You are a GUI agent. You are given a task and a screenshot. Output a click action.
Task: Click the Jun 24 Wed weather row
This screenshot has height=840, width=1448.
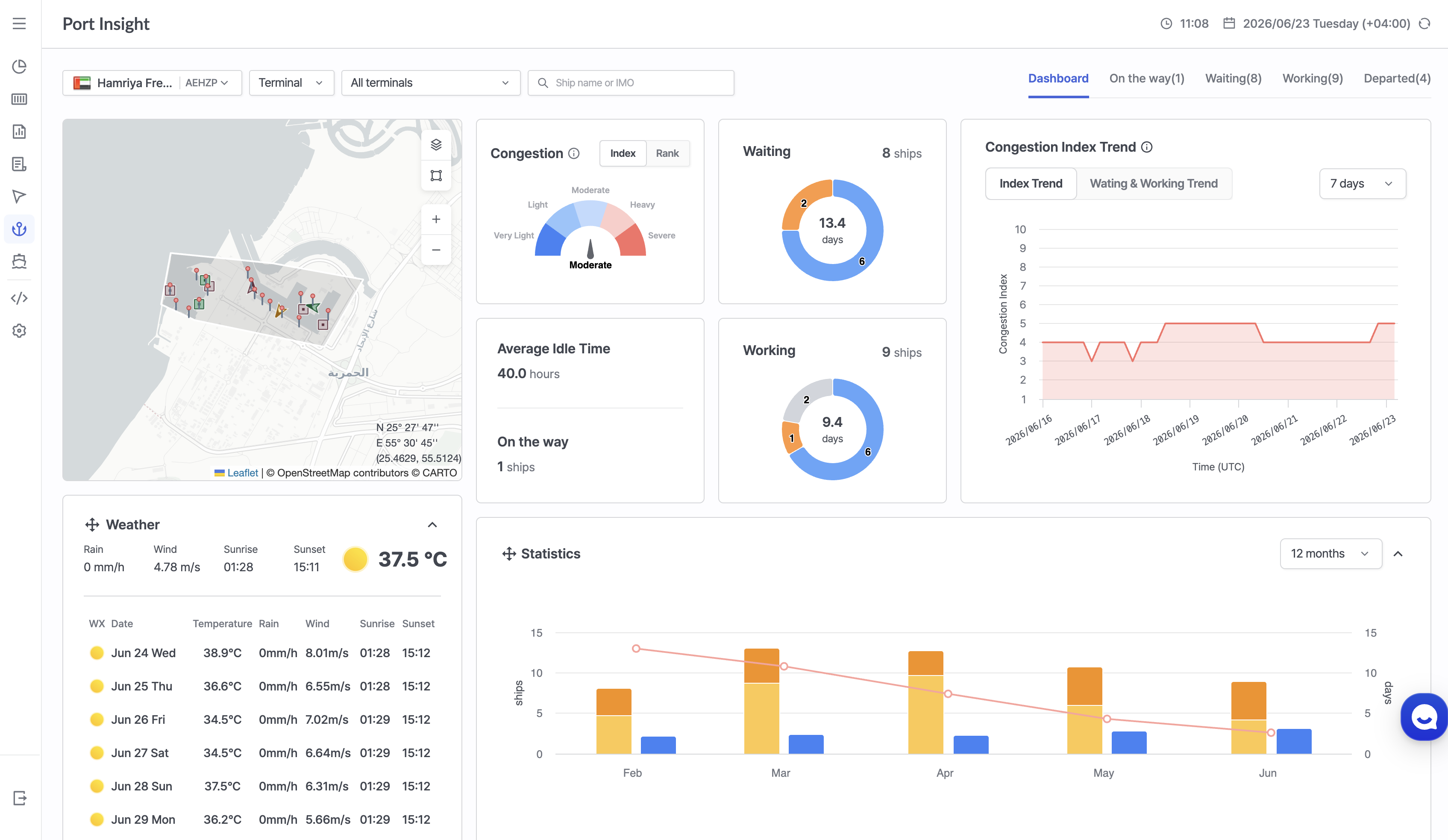point(263,653)
